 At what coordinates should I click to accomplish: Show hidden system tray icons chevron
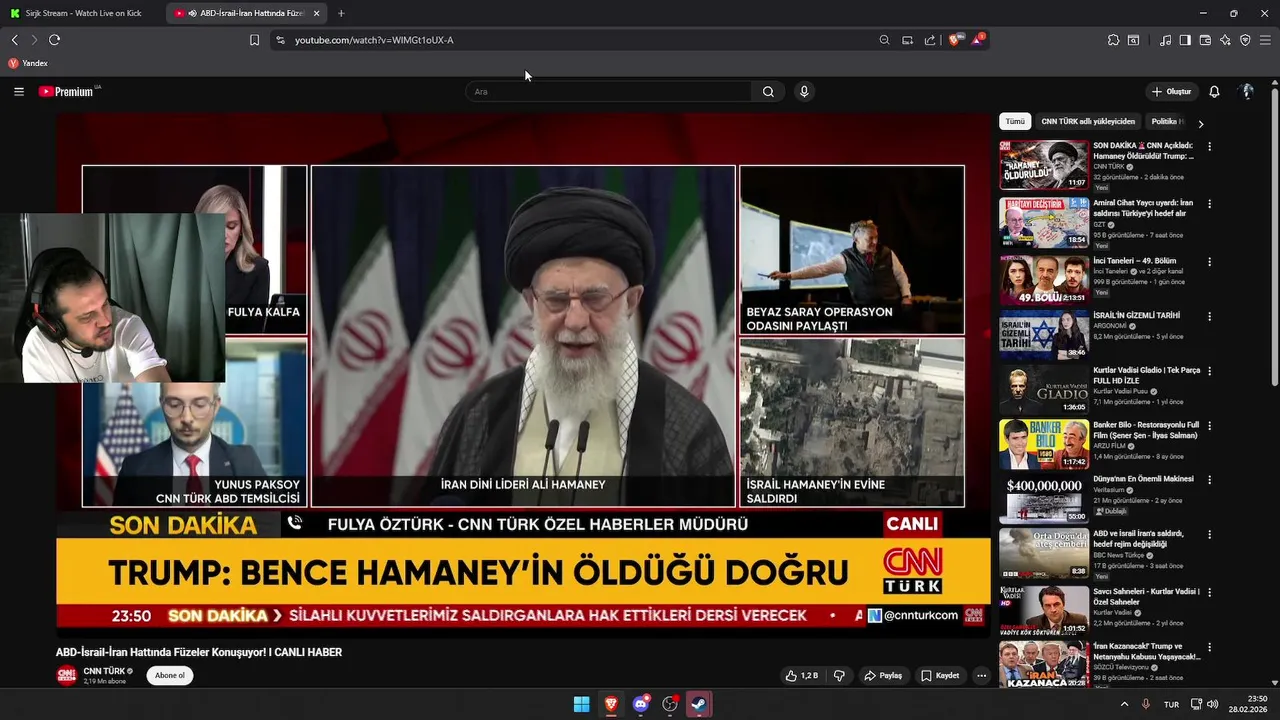(x=1124, y=704)
